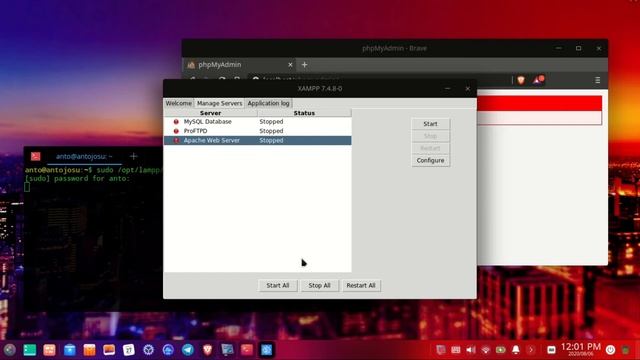Screen dimensions: 640x360
Task: Add a new terminal tab with plus button
Action: 133,156
